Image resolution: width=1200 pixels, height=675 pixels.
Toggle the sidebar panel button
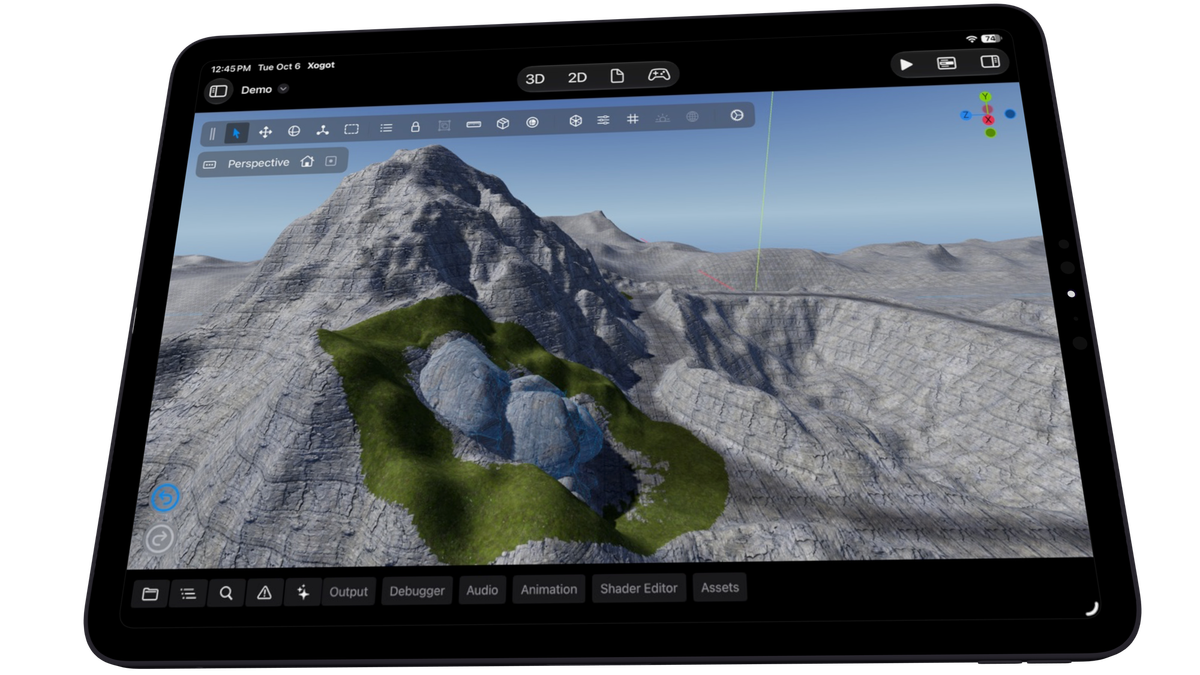pyautogui.click(x=217, y=91)
